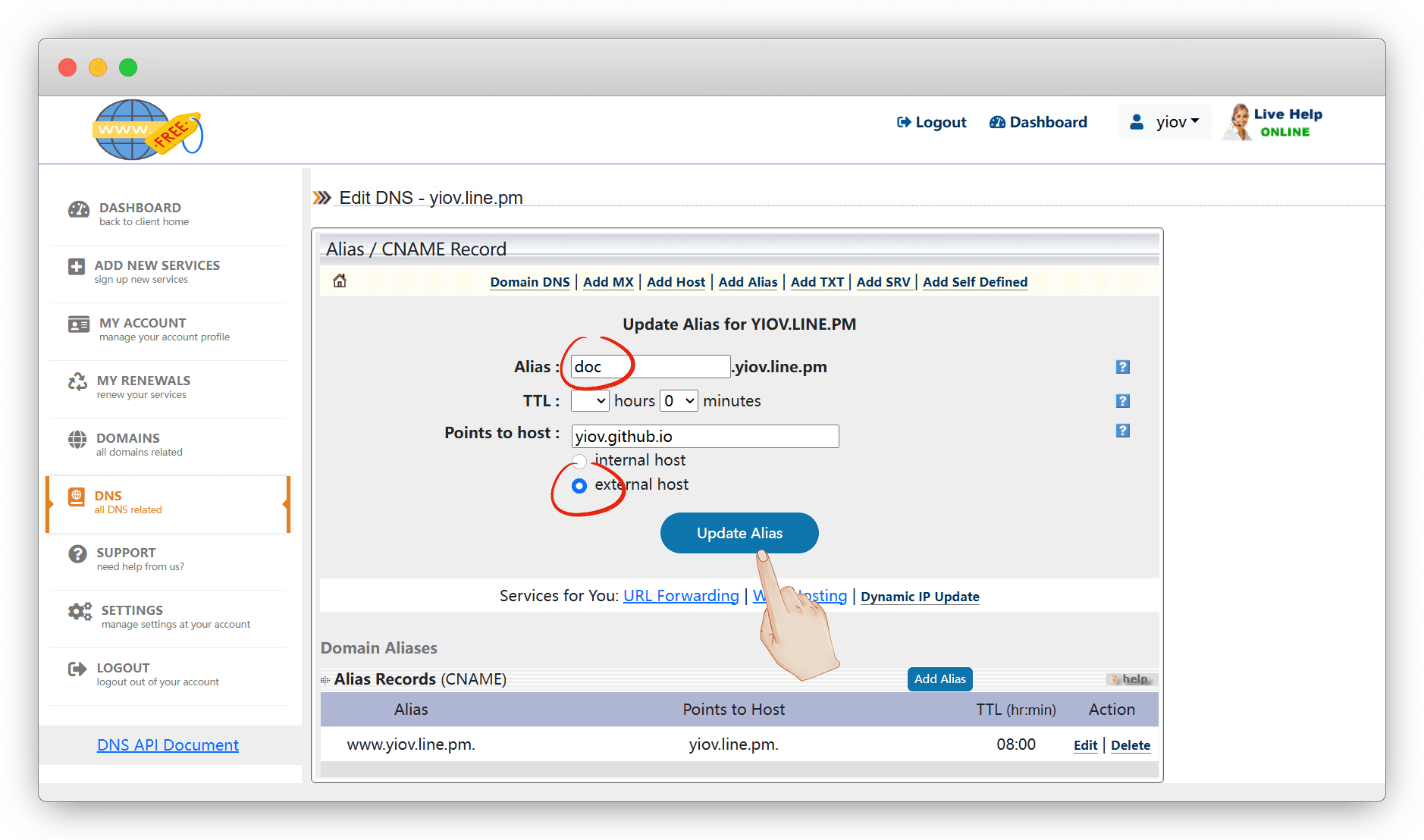
Task: Expand the yiov user account menu
Action: pyautogui.click(x=1165, y=122)
